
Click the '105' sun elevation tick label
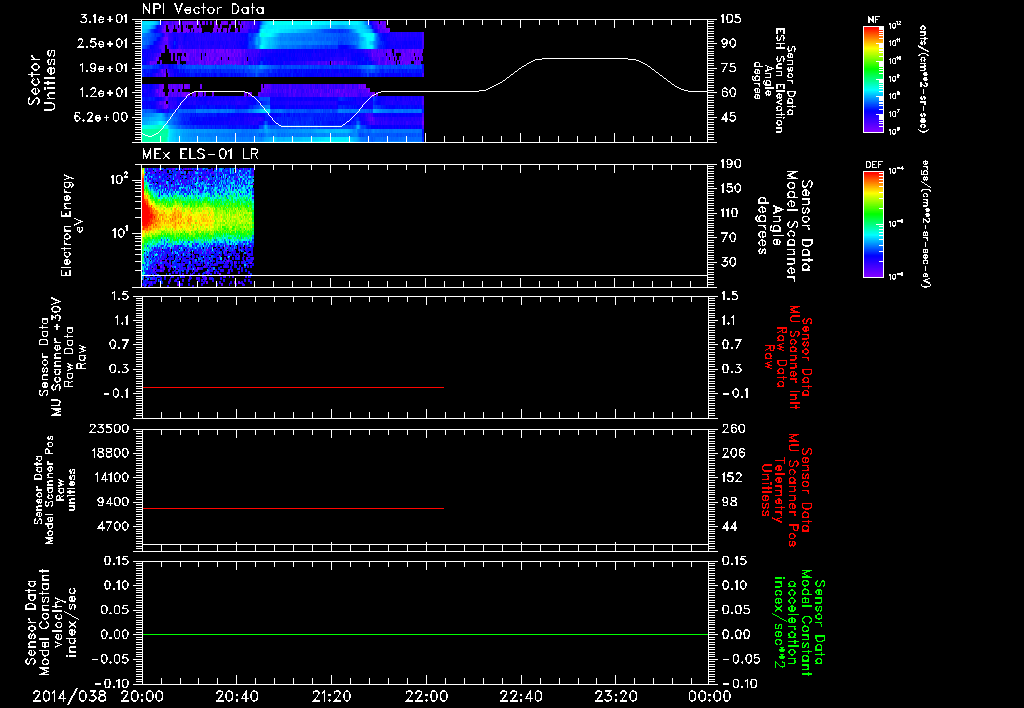731,19
